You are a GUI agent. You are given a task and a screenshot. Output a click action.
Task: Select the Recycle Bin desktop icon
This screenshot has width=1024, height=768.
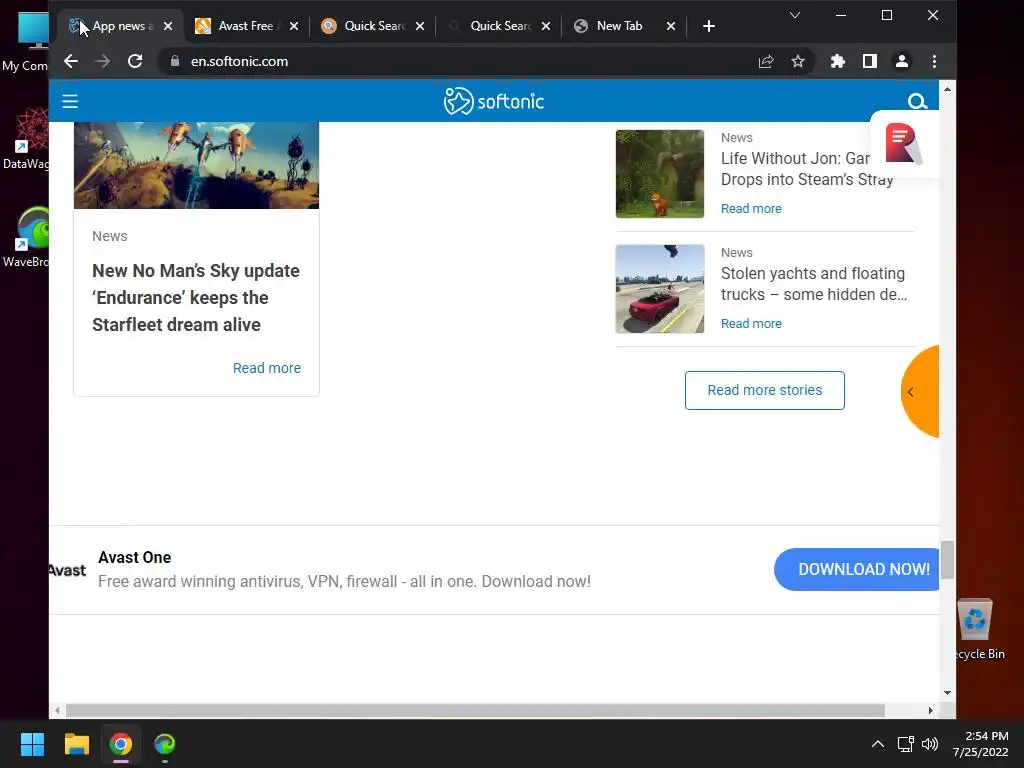coord(977,630)
